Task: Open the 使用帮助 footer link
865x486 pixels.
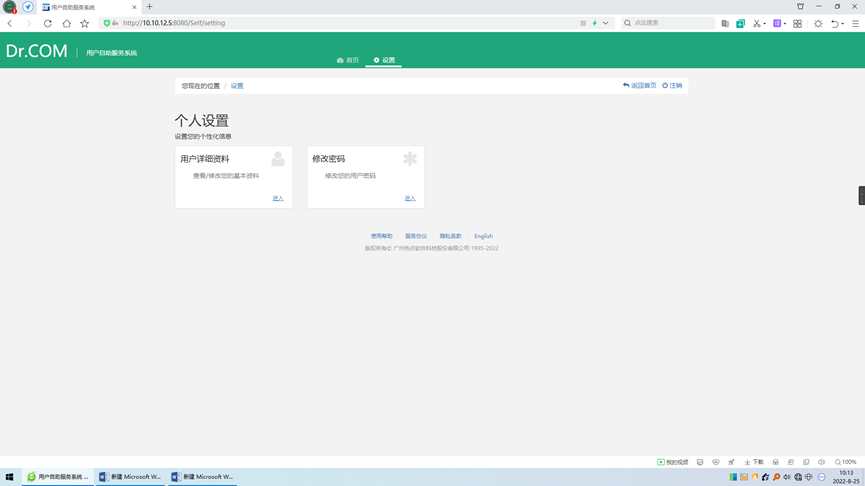Action: point(382,236)
